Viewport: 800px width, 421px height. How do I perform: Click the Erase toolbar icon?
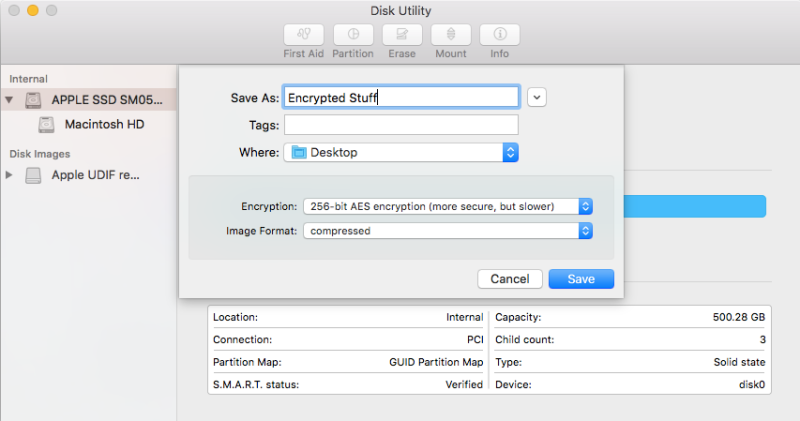point(402,35)
